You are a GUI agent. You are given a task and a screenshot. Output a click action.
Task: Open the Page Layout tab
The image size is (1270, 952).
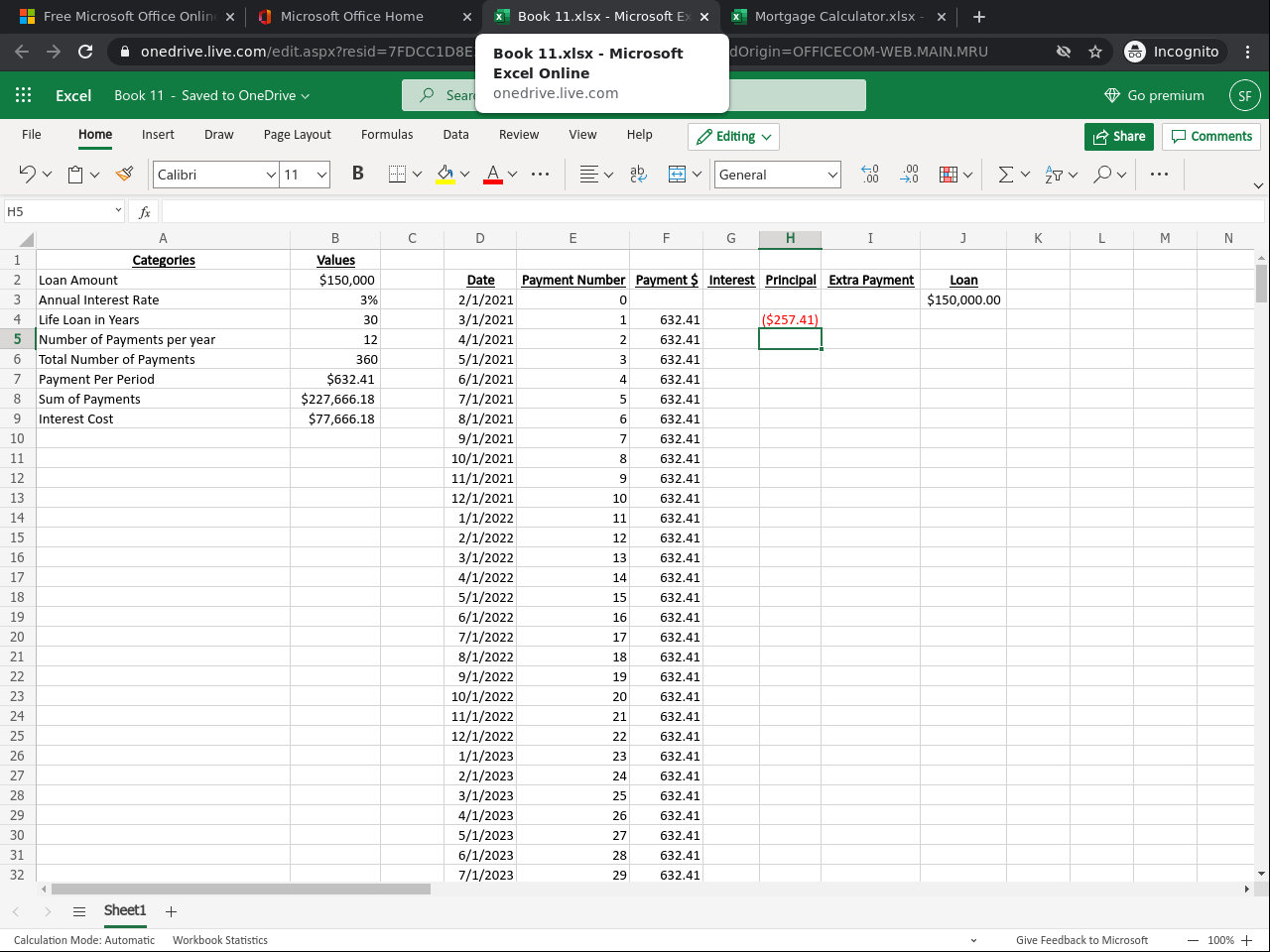pyautogui.click(x=297, y=135)
